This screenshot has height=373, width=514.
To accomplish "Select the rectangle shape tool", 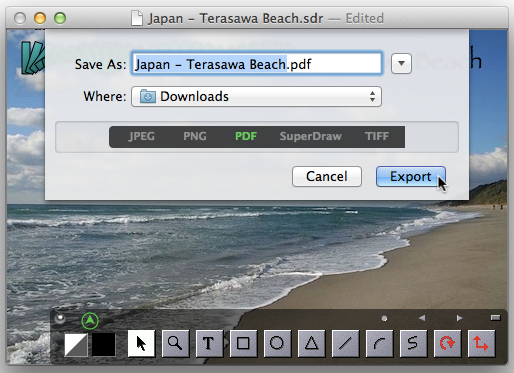I will pos(243,343).
